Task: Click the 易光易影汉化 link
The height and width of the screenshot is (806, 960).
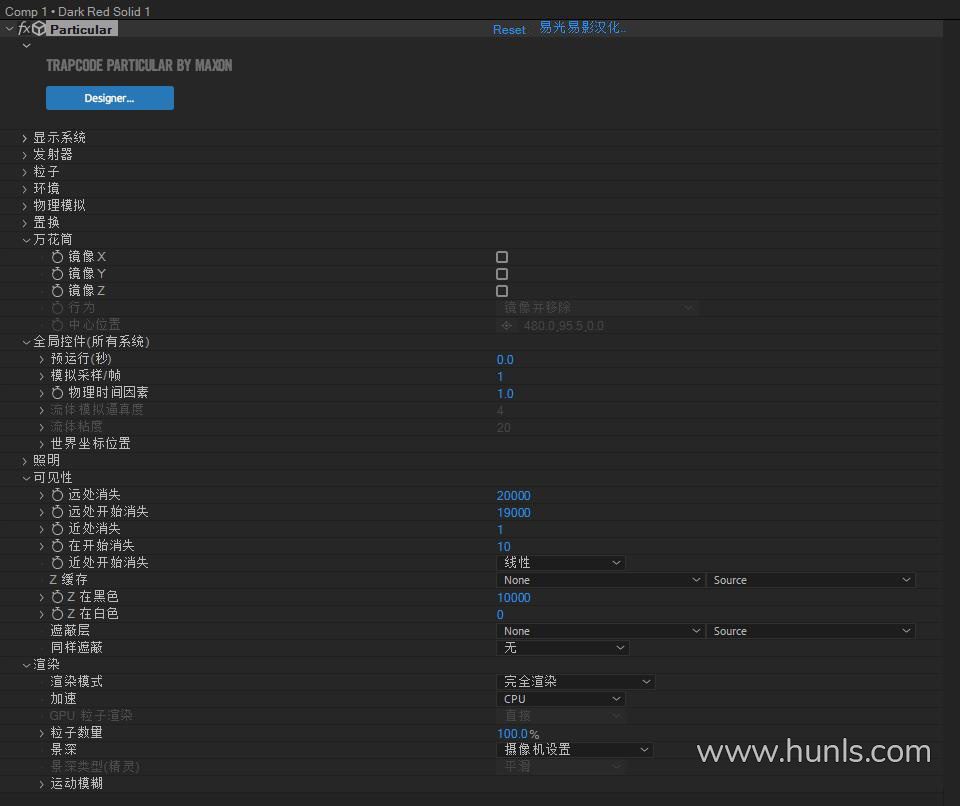Action: [582, 28]
